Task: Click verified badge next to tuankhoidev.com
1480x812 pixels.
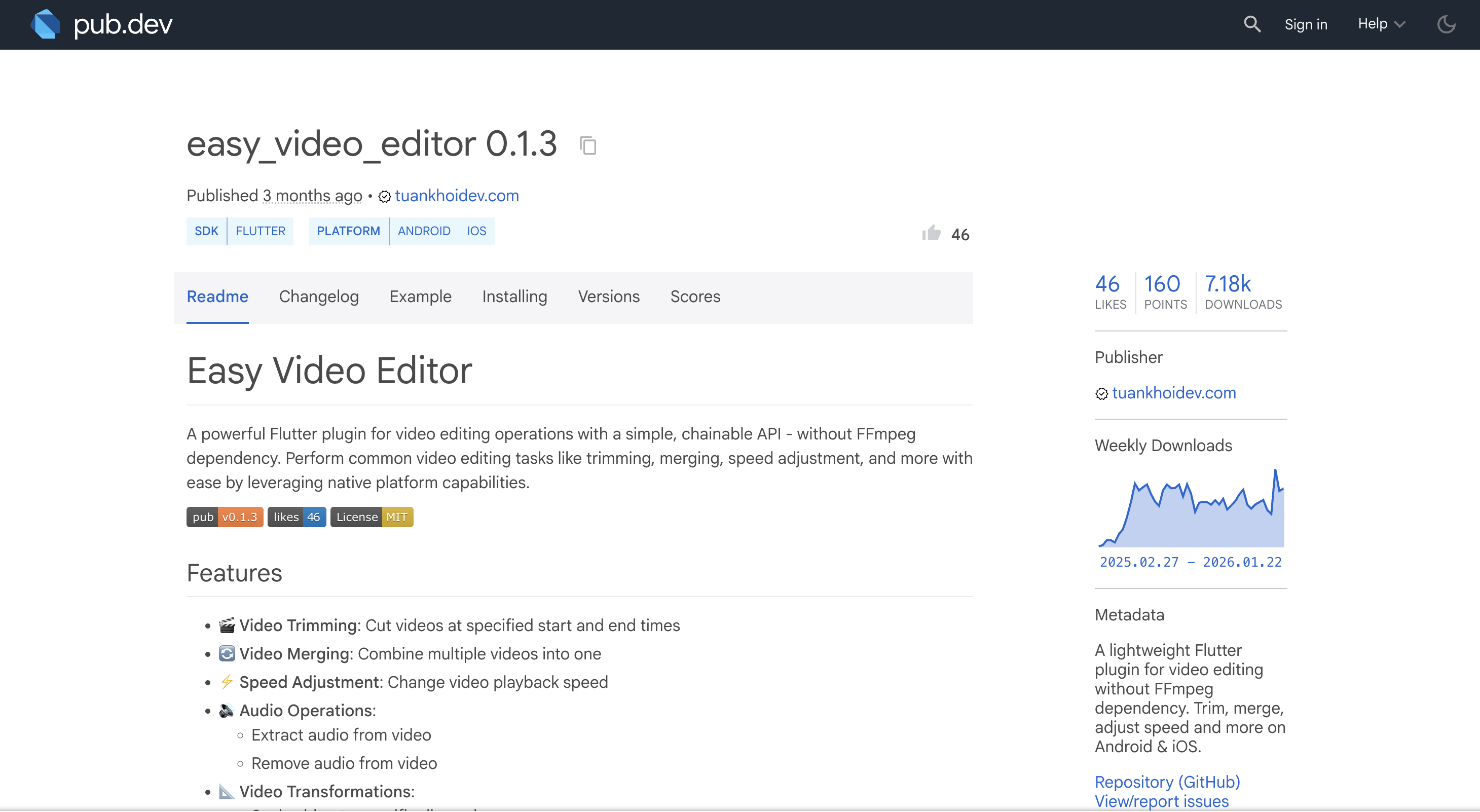Action: [x=384, y=197]
